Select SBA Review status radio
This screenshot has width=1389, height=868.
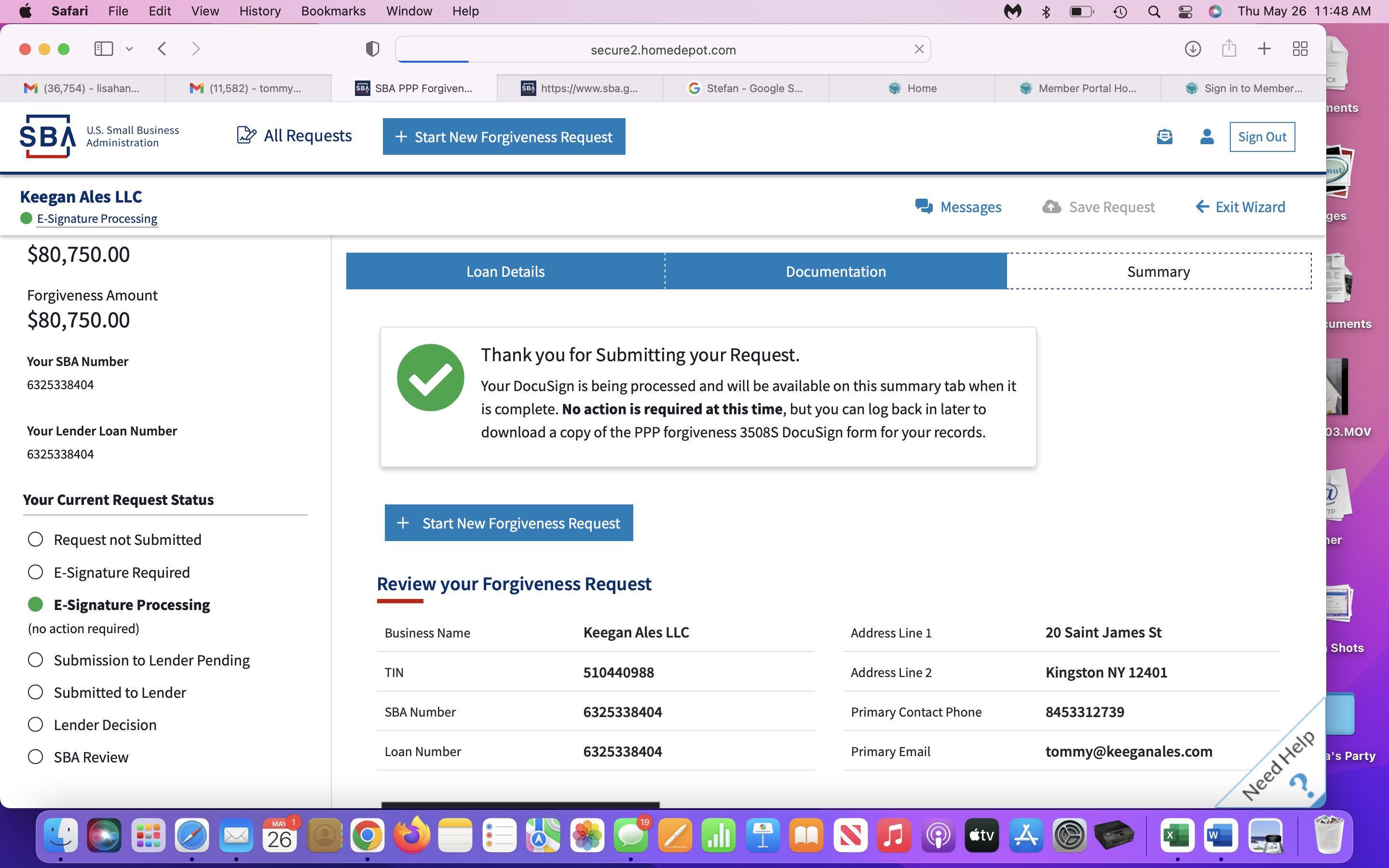36,757
